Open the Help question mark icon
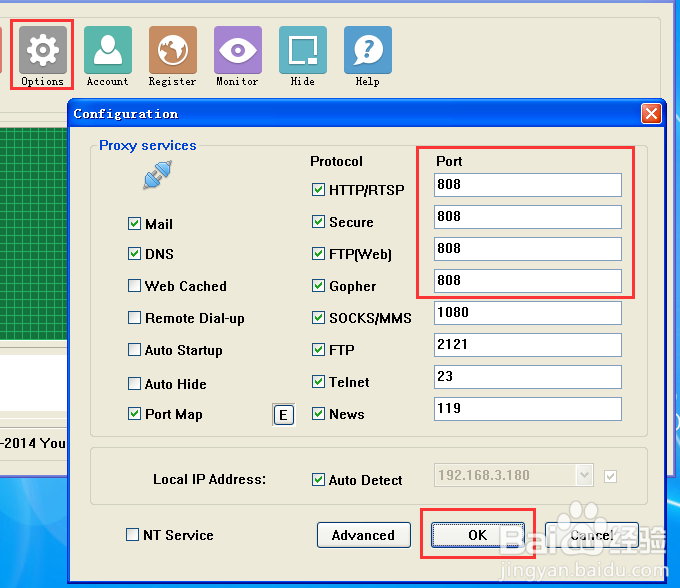The width and height of the screenshot is (680, 588). [x=368, y=50]
